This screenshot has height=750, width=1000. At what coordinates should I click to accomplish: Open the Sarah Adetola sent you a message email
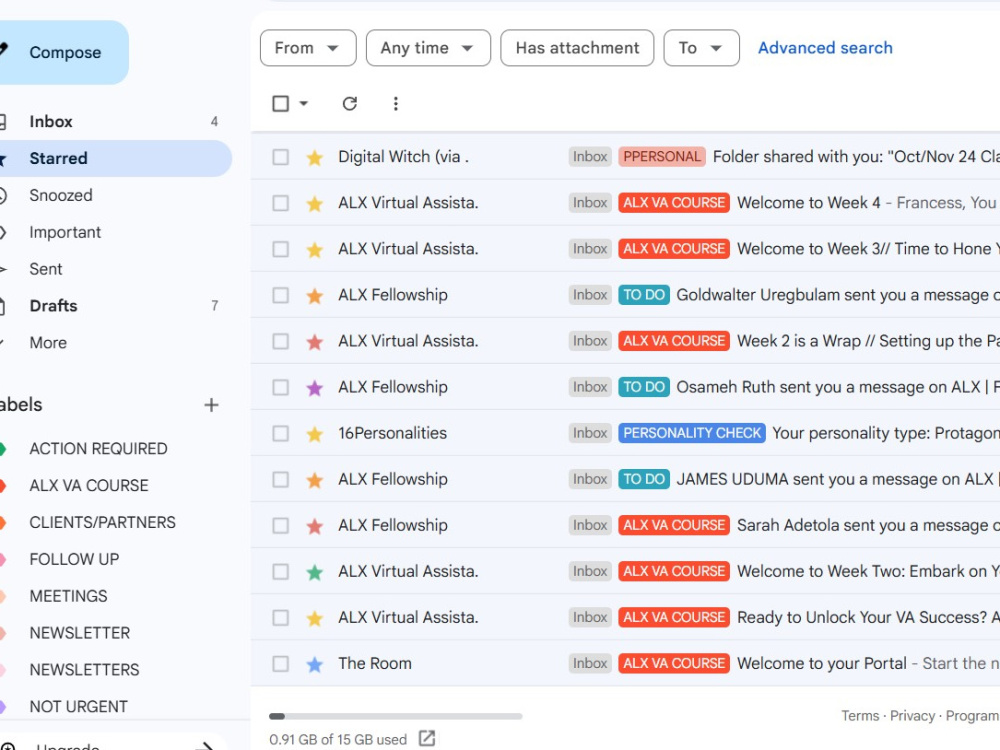pos(867,526)
